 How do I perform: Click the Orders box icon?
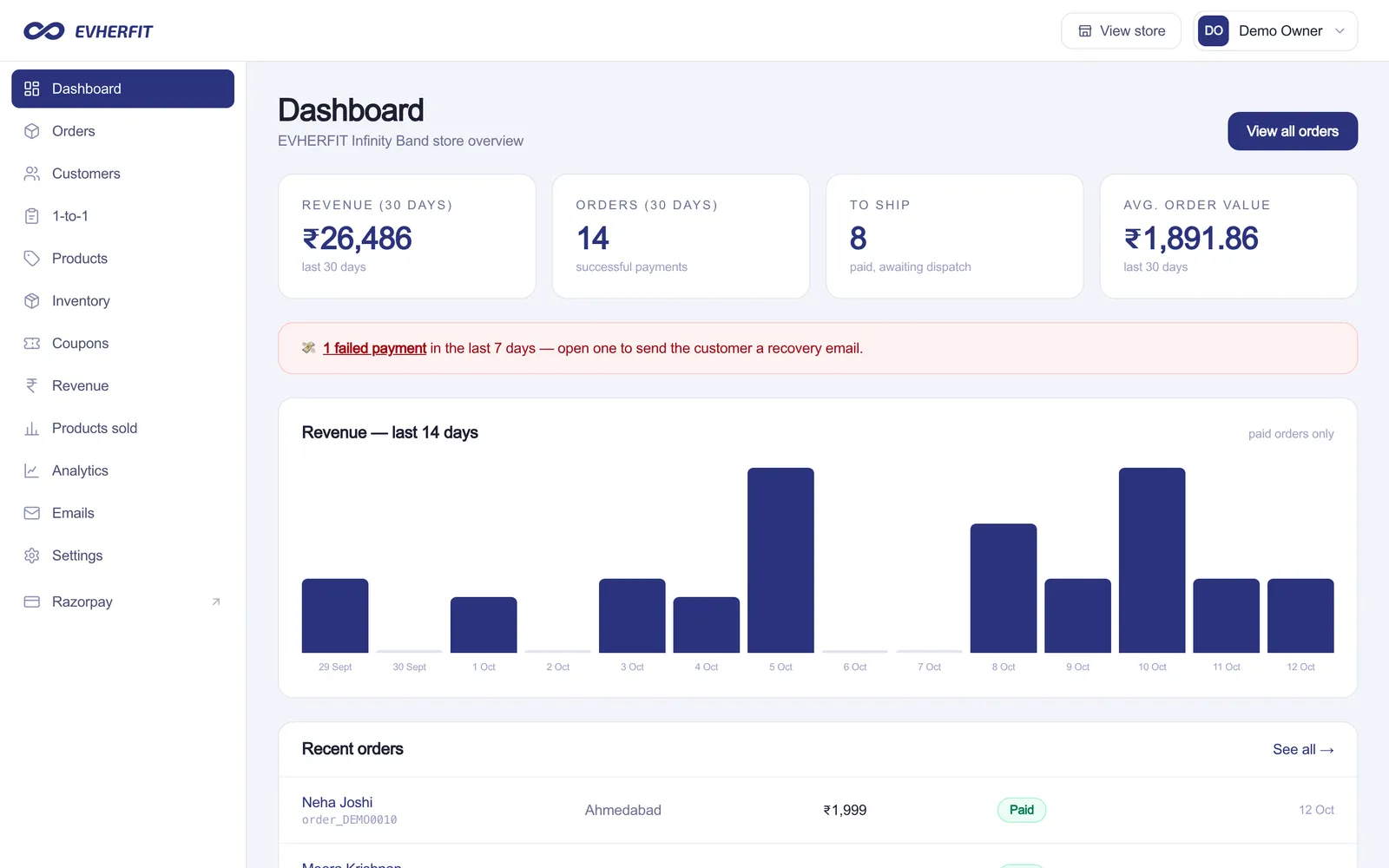pyautogui.click(x=32, y=131)
